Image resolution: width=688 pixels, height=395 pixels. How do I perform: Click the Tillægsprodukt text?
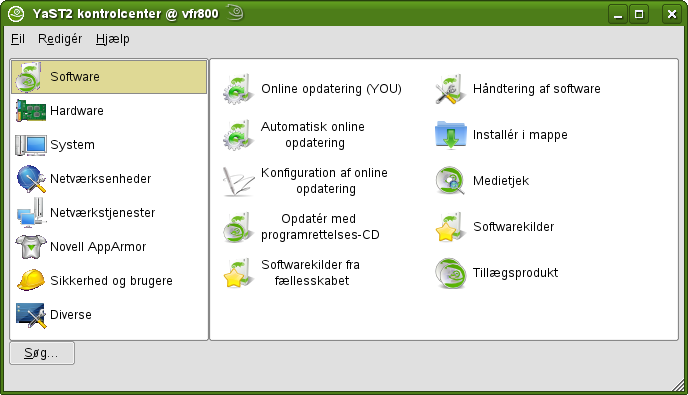coord(515,273)
